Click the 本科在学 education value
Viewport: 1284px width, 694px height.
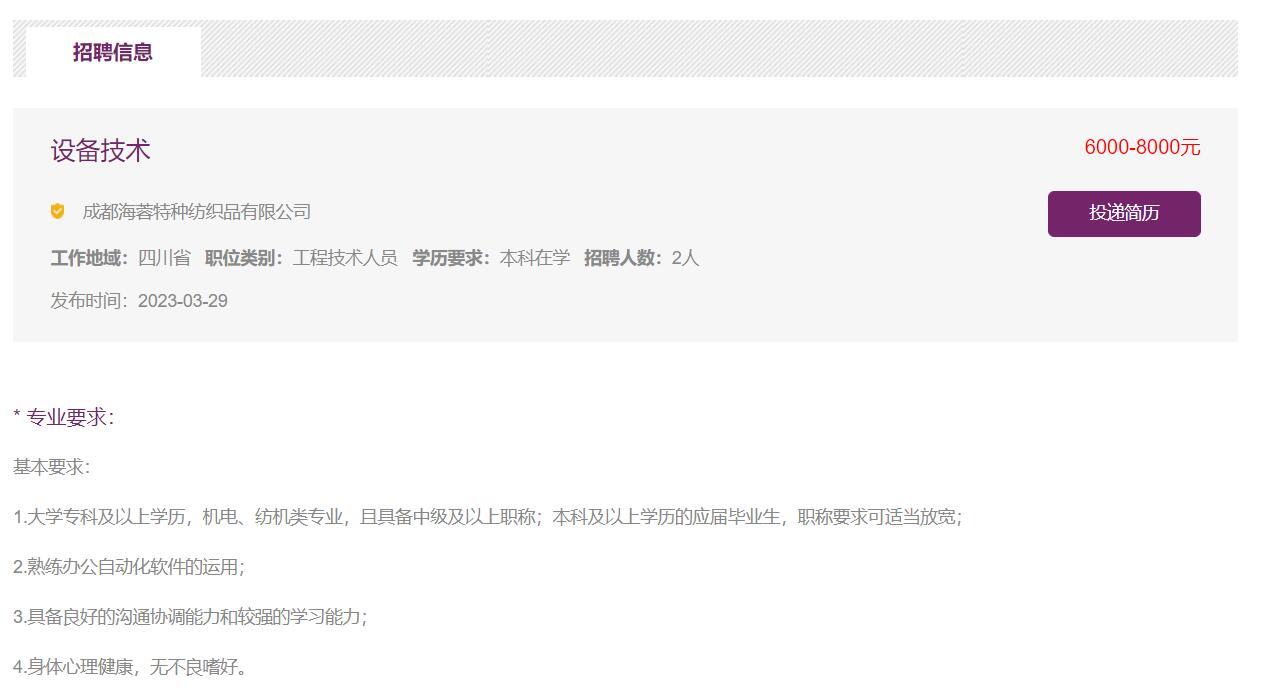click(535, 258)
